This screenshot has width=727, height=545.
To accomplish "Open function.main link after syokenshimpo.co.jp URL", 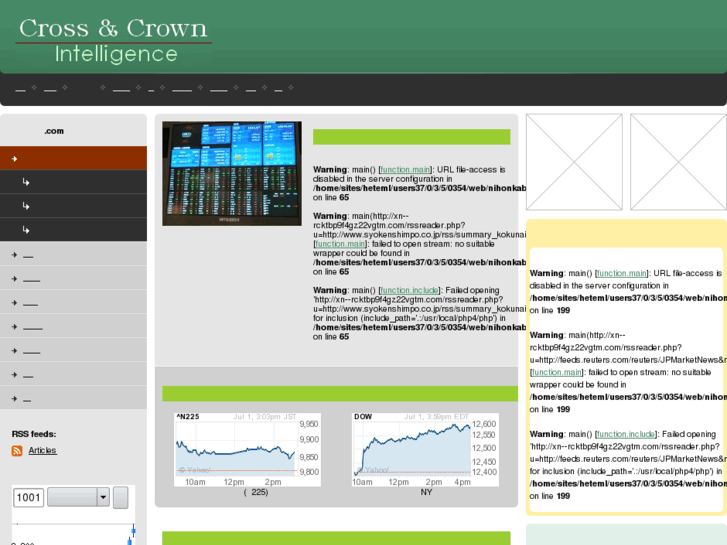I will tap(340, 244).
